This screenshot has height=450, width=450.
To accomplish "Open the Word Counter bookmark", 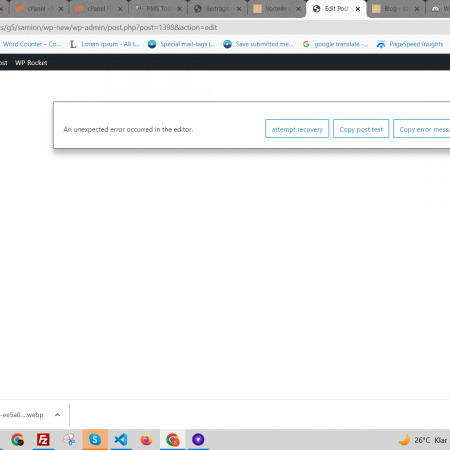I will pos(32,44).
